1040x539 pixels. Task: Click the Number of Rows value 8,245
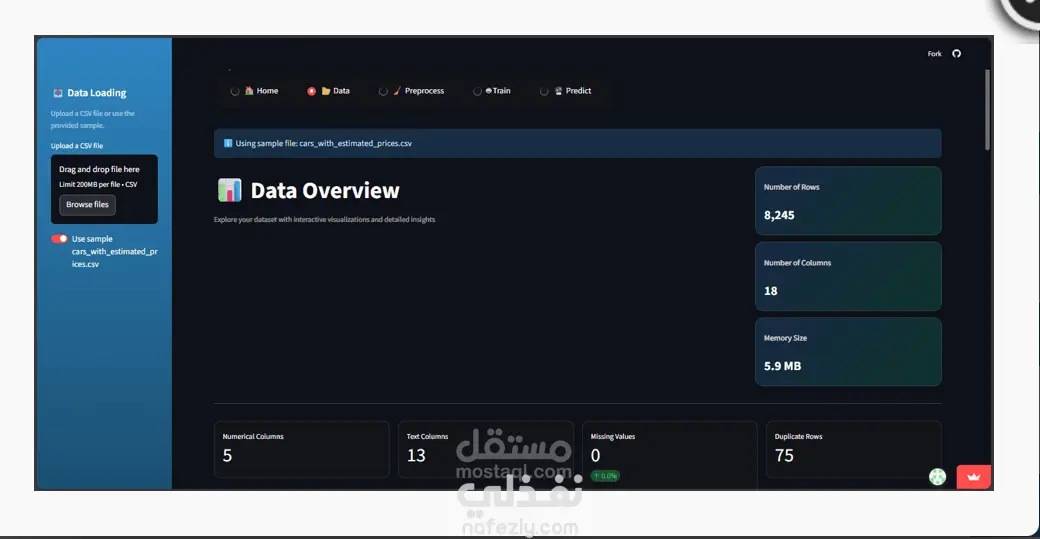[x=779, y=215]
